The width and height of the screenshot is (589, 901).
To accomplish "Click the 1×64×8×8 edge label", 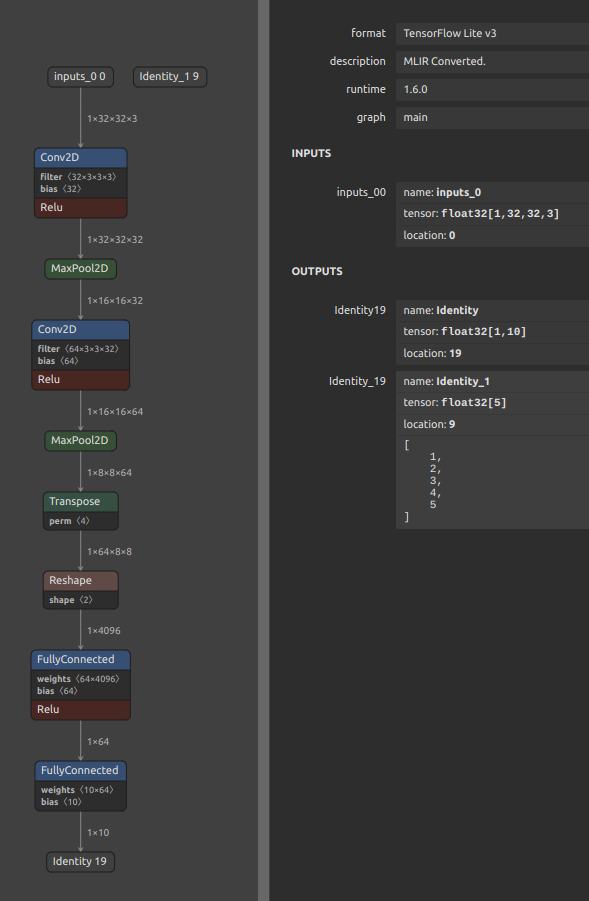I will (109, 552).
